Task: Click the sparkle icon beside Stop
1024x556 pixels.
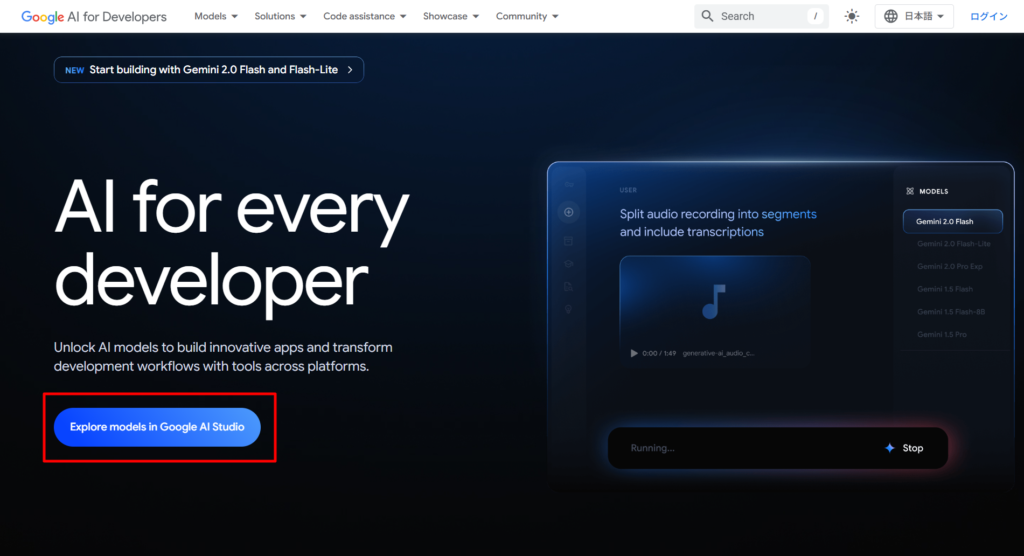Action: [x=890, y=448]
